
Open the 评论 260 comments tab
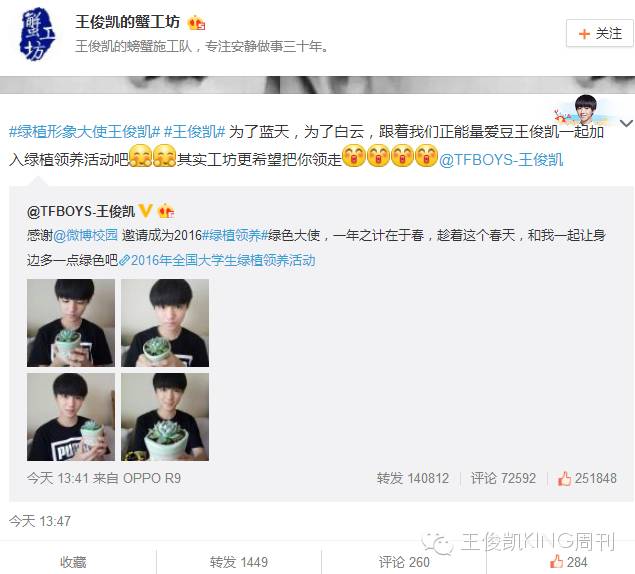pyautogui.click(x=404, y=562)
